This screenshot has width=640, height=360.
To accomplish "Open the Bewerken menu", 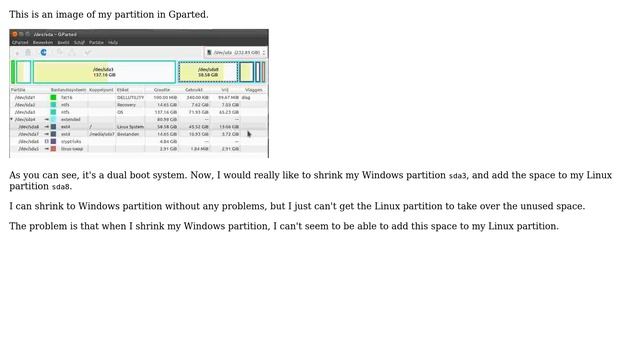I will (x=43, y=42).
